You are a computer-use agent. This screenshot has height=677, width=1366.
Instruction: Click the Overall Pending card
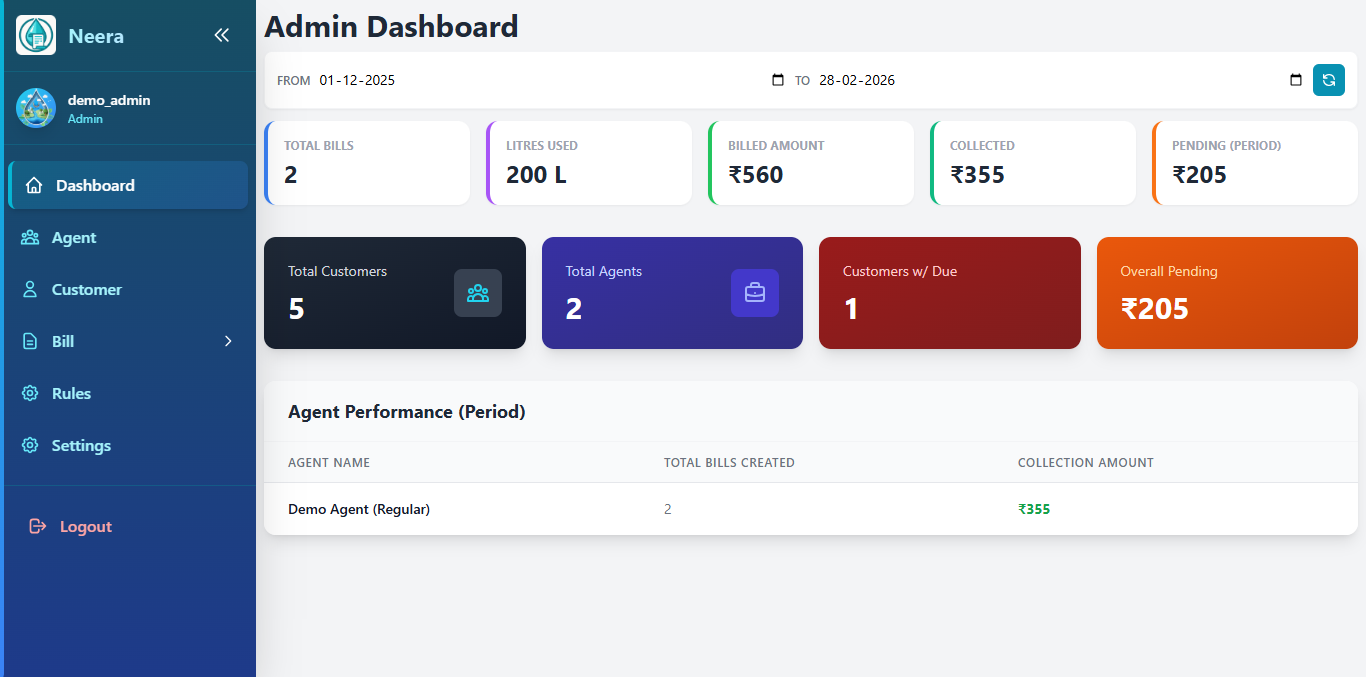click(x=1227, y=293)
